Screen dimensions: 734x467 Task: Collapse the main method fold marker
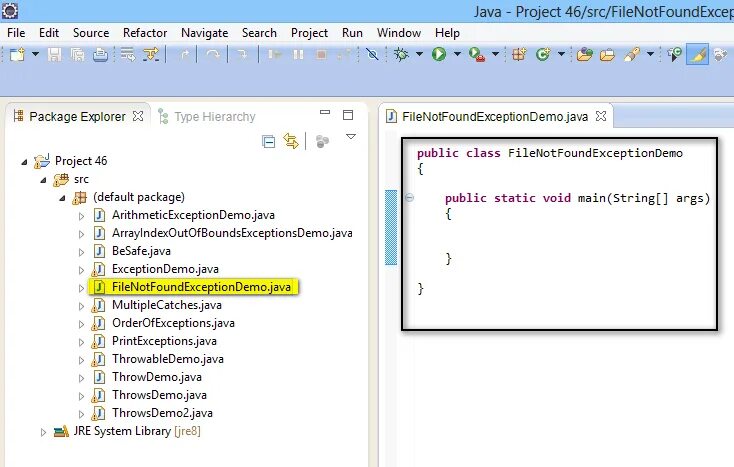[x=410, y=197]
